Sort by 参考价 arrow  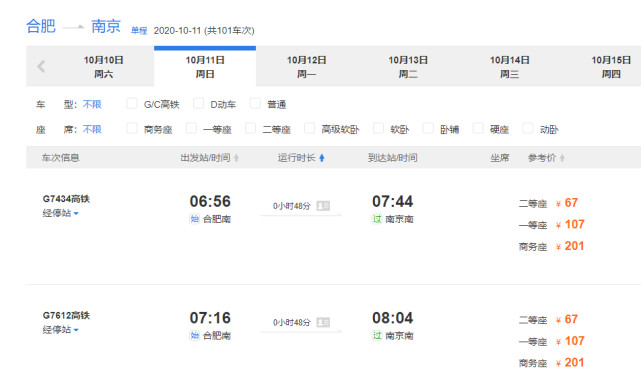[563, 158]
